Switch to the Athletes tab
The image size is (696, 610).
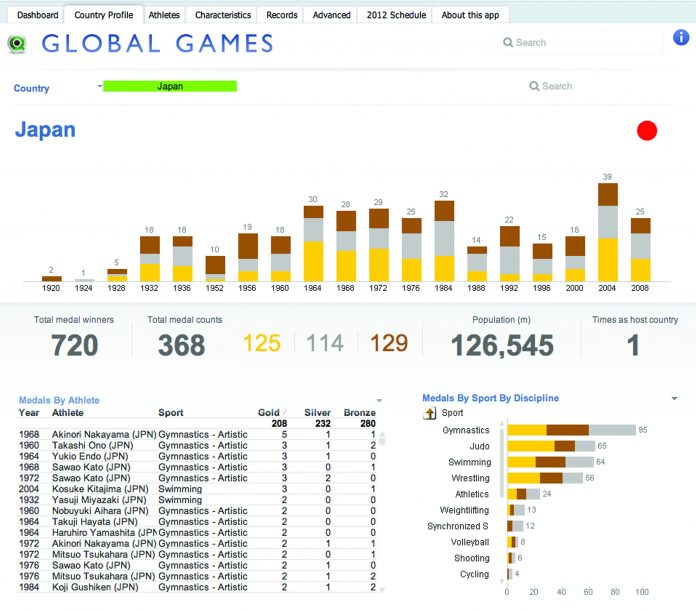(x=164, y=15)
